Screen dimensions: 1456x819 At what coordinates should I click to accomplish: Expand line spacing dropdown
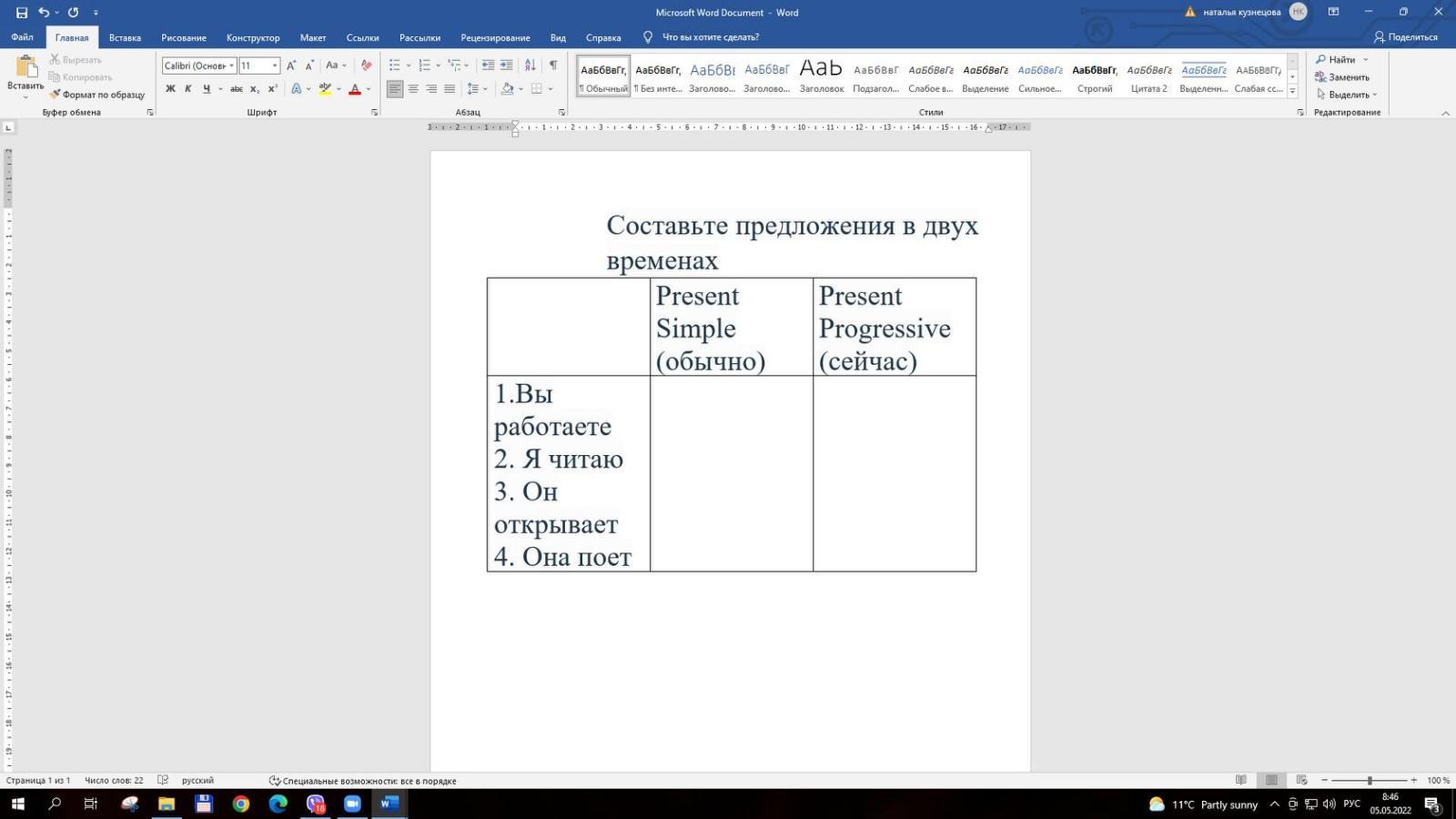point(485,89)
